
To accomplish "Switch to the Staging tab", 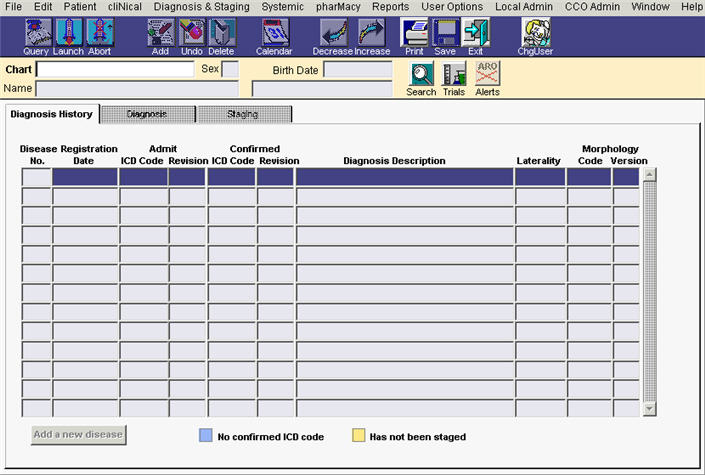I will pos(244,114).
